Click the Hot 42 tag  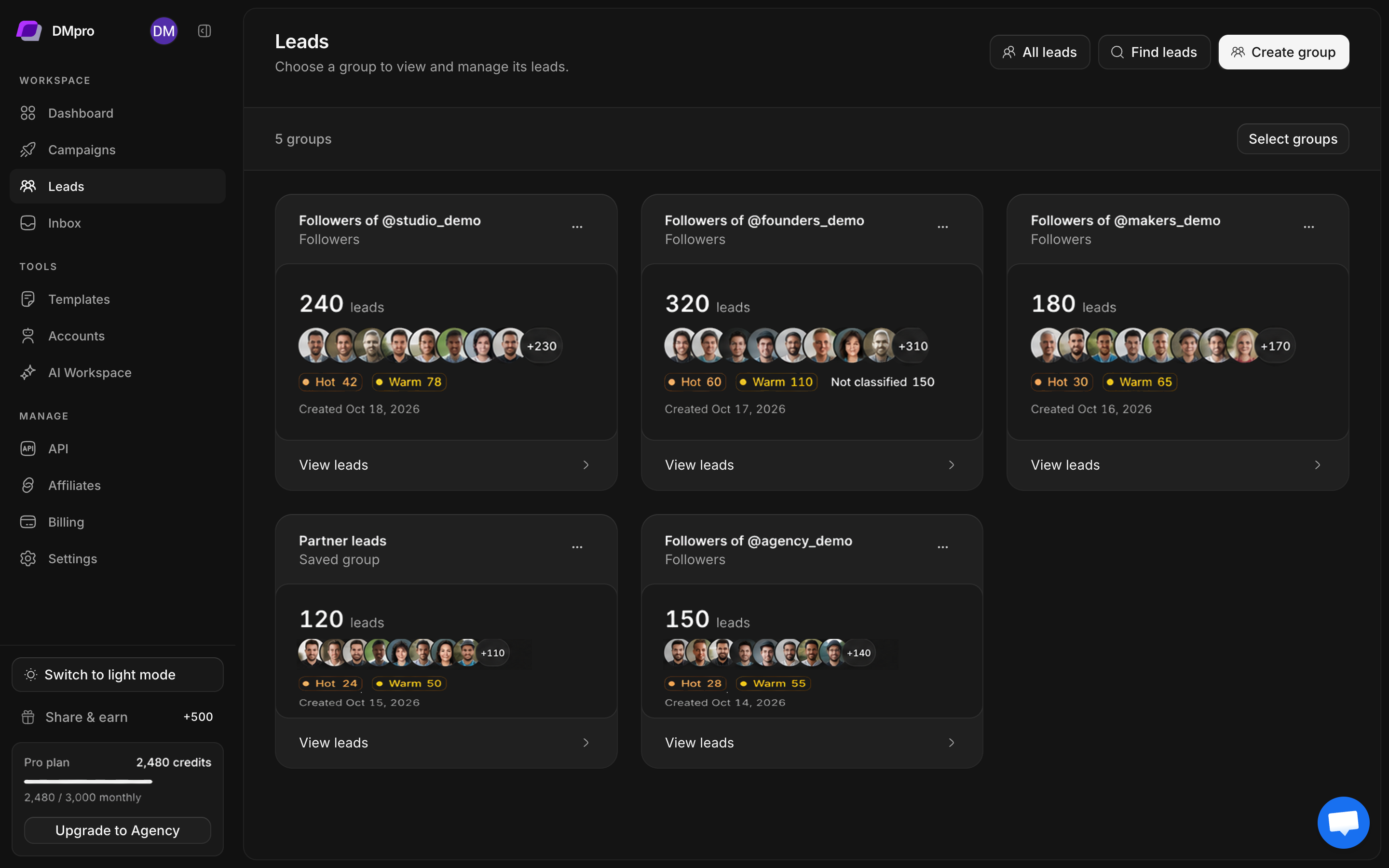[330, 382]
